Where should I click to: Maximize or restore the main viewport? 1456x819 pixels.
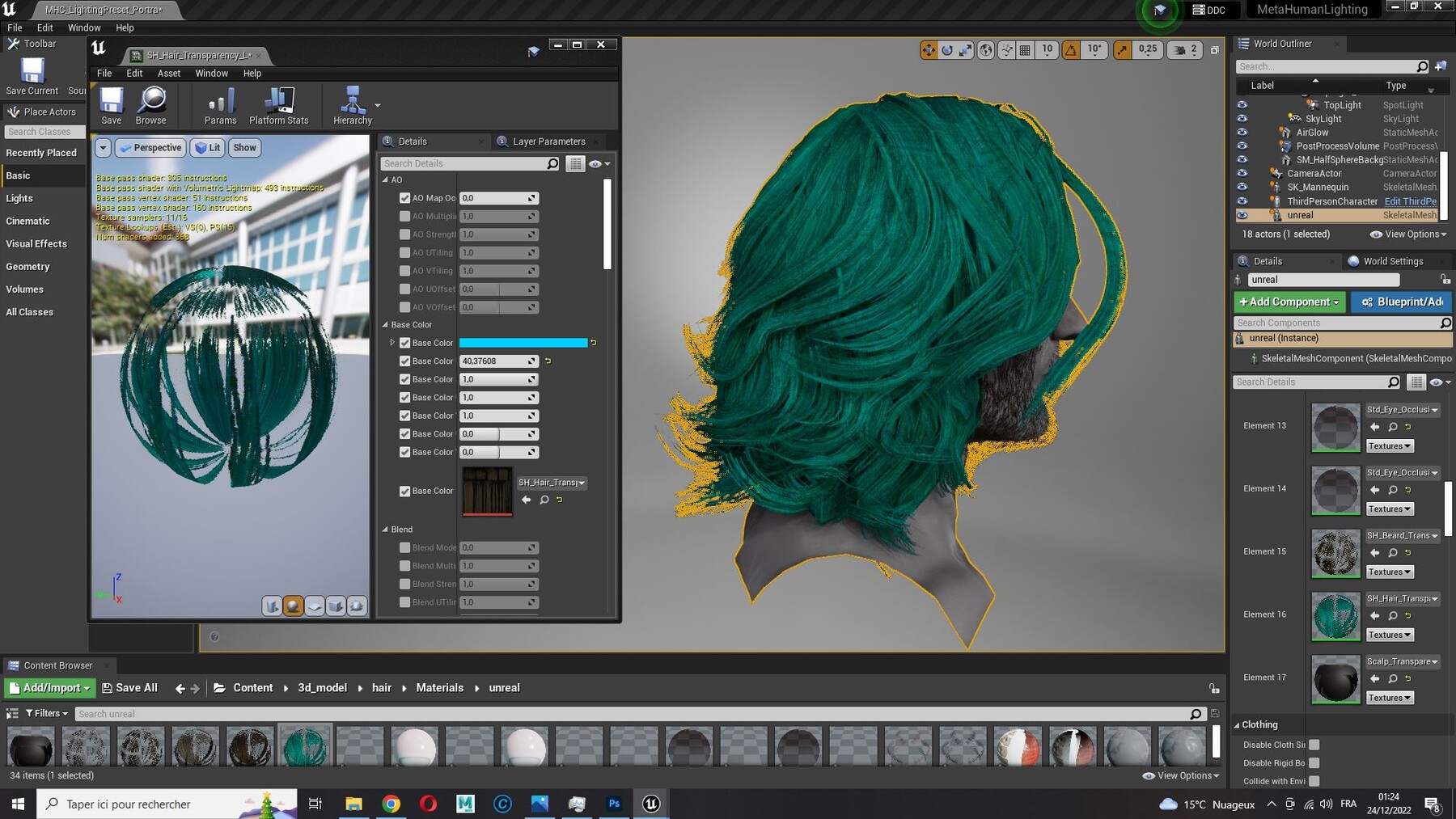pyautogui.click(x=1214, y=50)
